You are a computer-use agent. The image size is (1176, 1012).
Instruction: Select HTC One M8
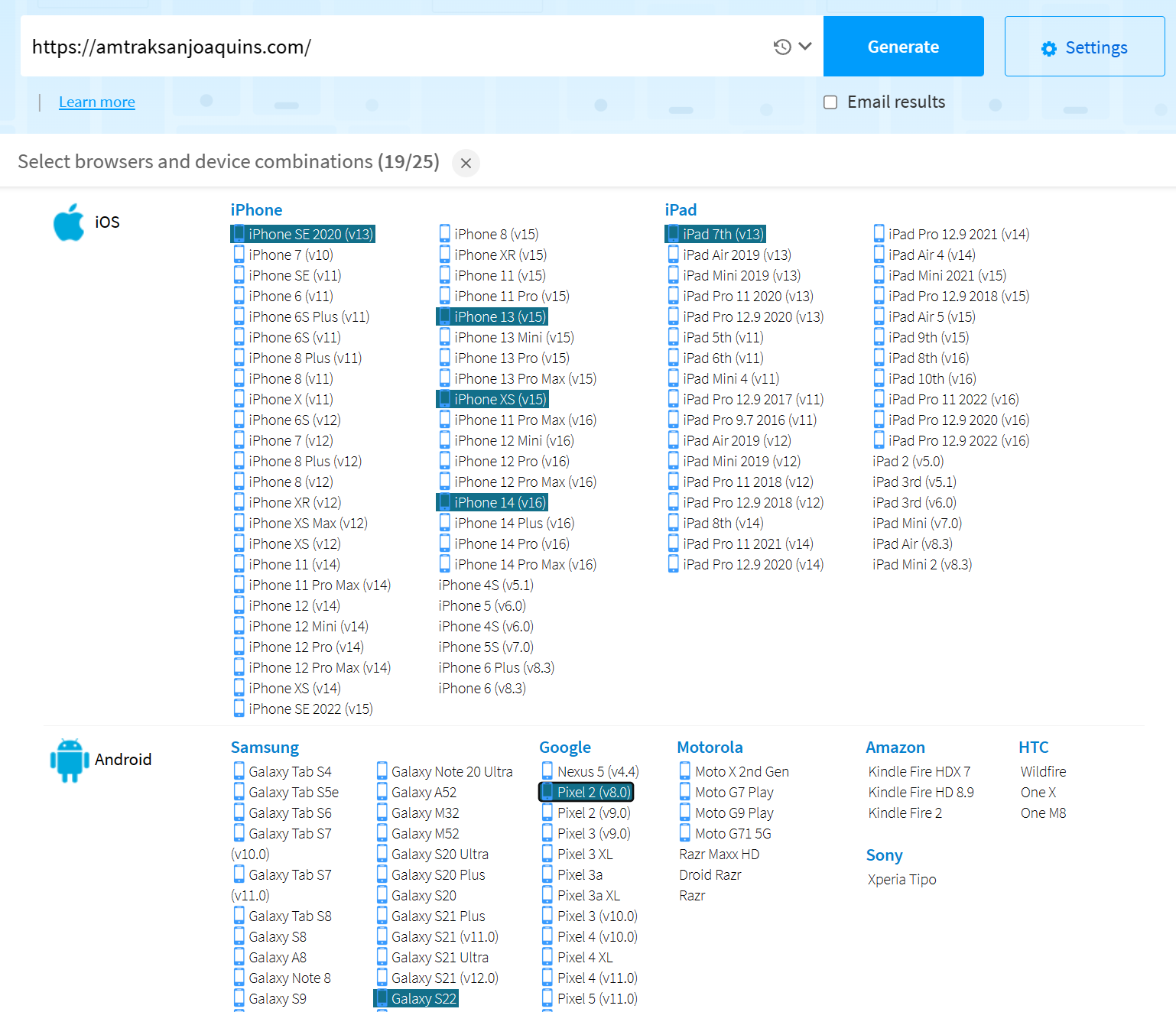(x=1043, y=813)
